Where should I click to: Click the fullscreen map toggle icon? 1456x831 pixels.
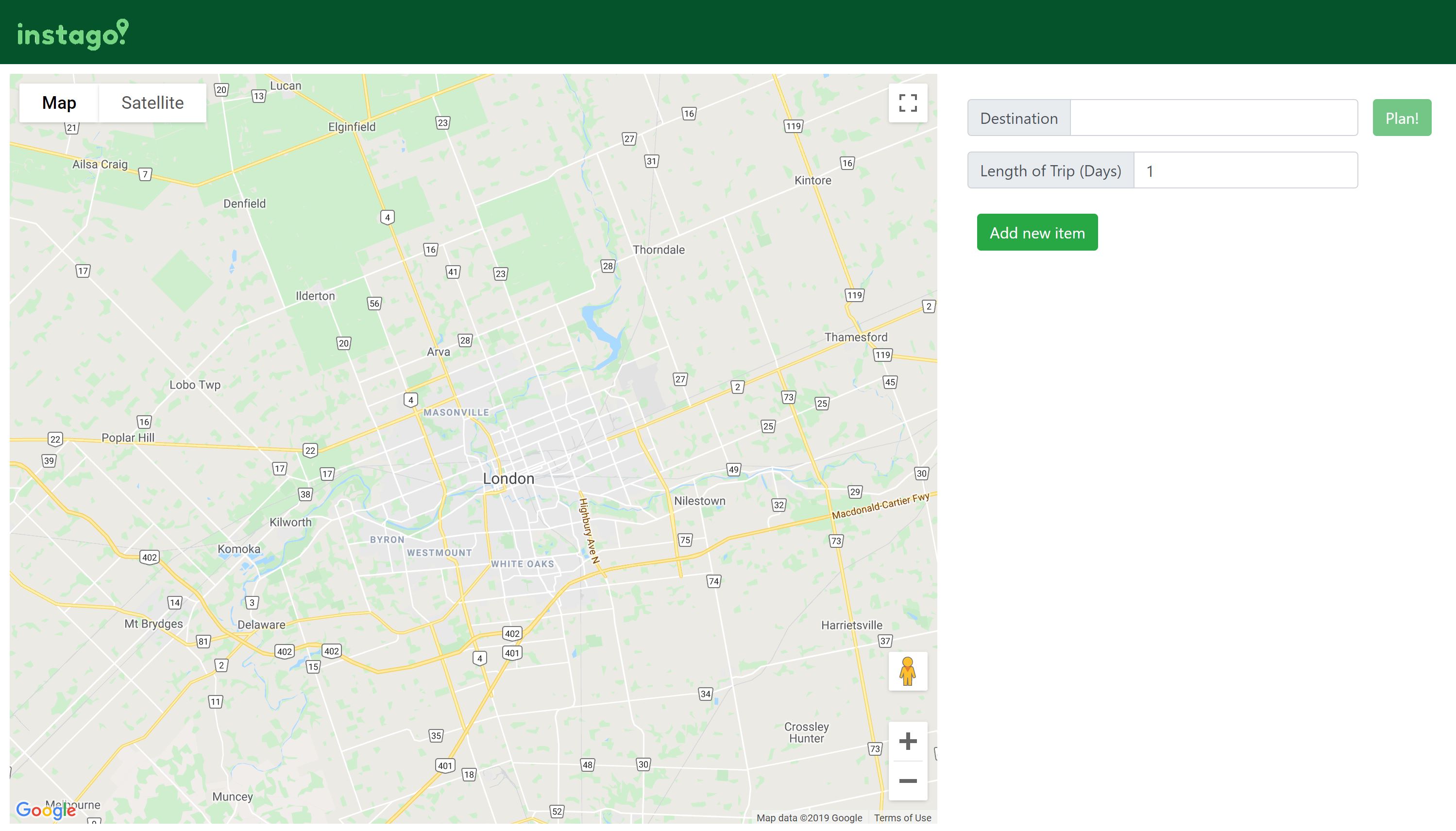[907, 103]
